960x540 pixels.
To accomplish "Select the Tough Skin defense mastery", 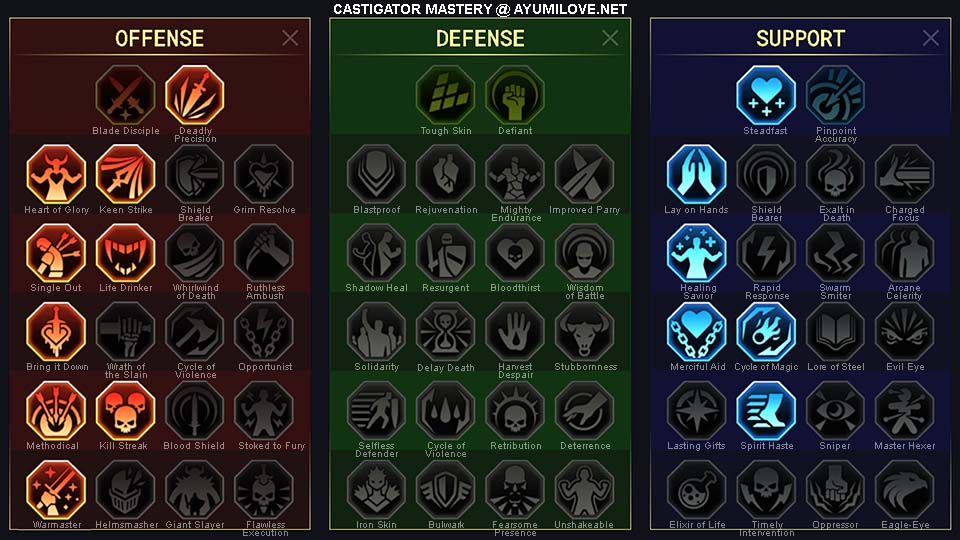I will pos(445,95).
